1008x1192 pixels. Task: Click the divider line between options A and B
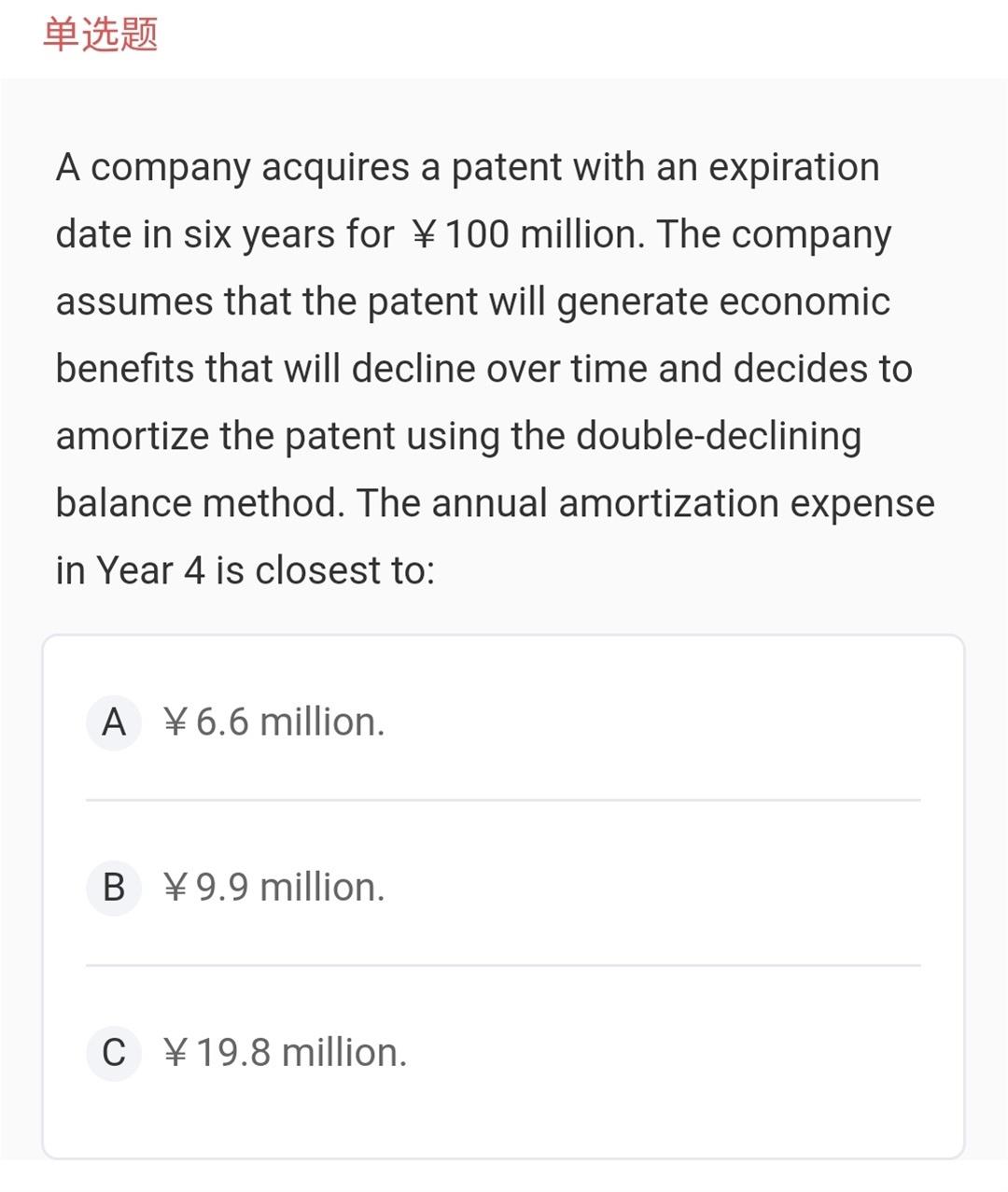[503, 800]
